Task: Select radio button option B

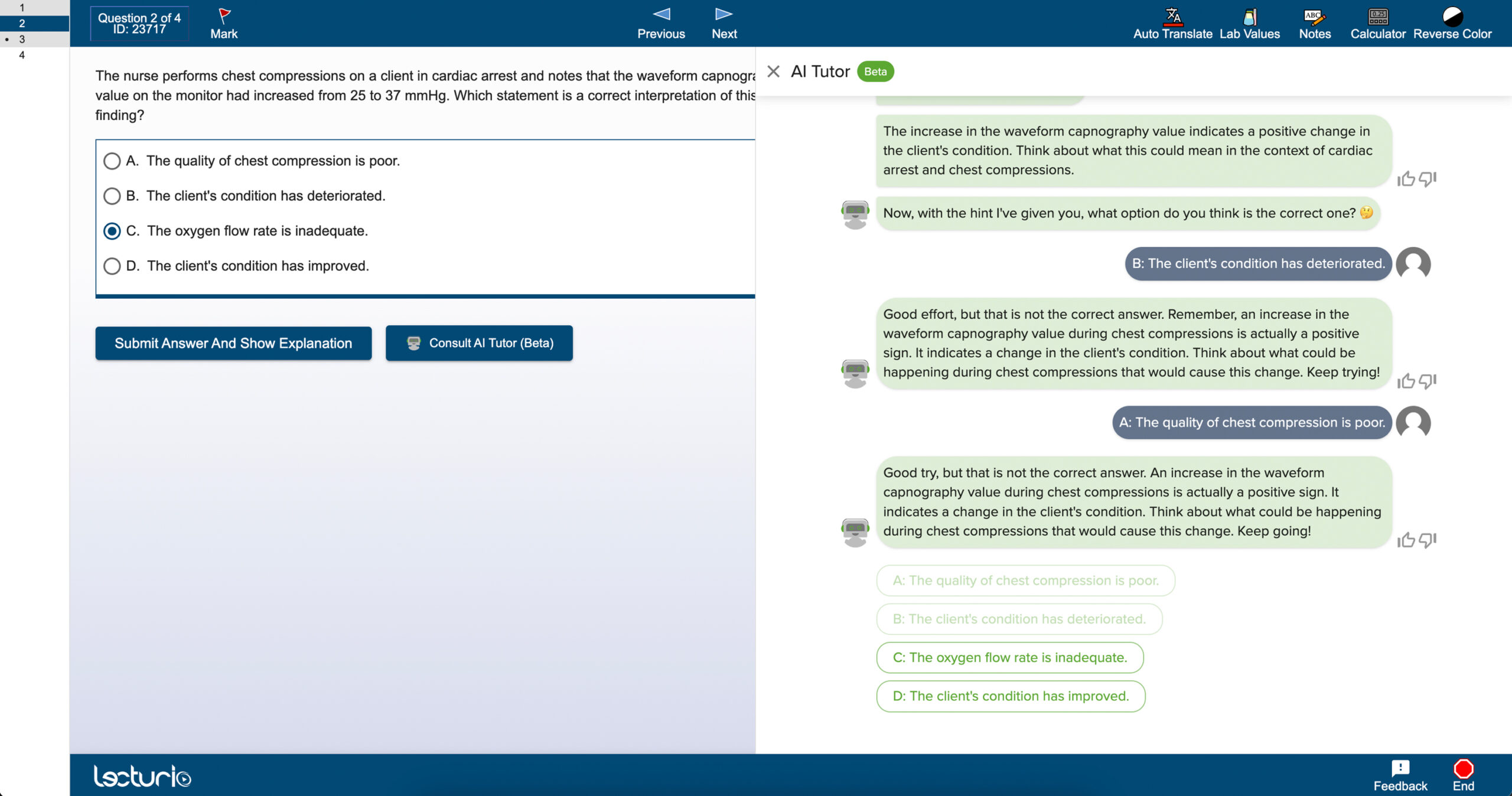Action: (x=112, y=195)
